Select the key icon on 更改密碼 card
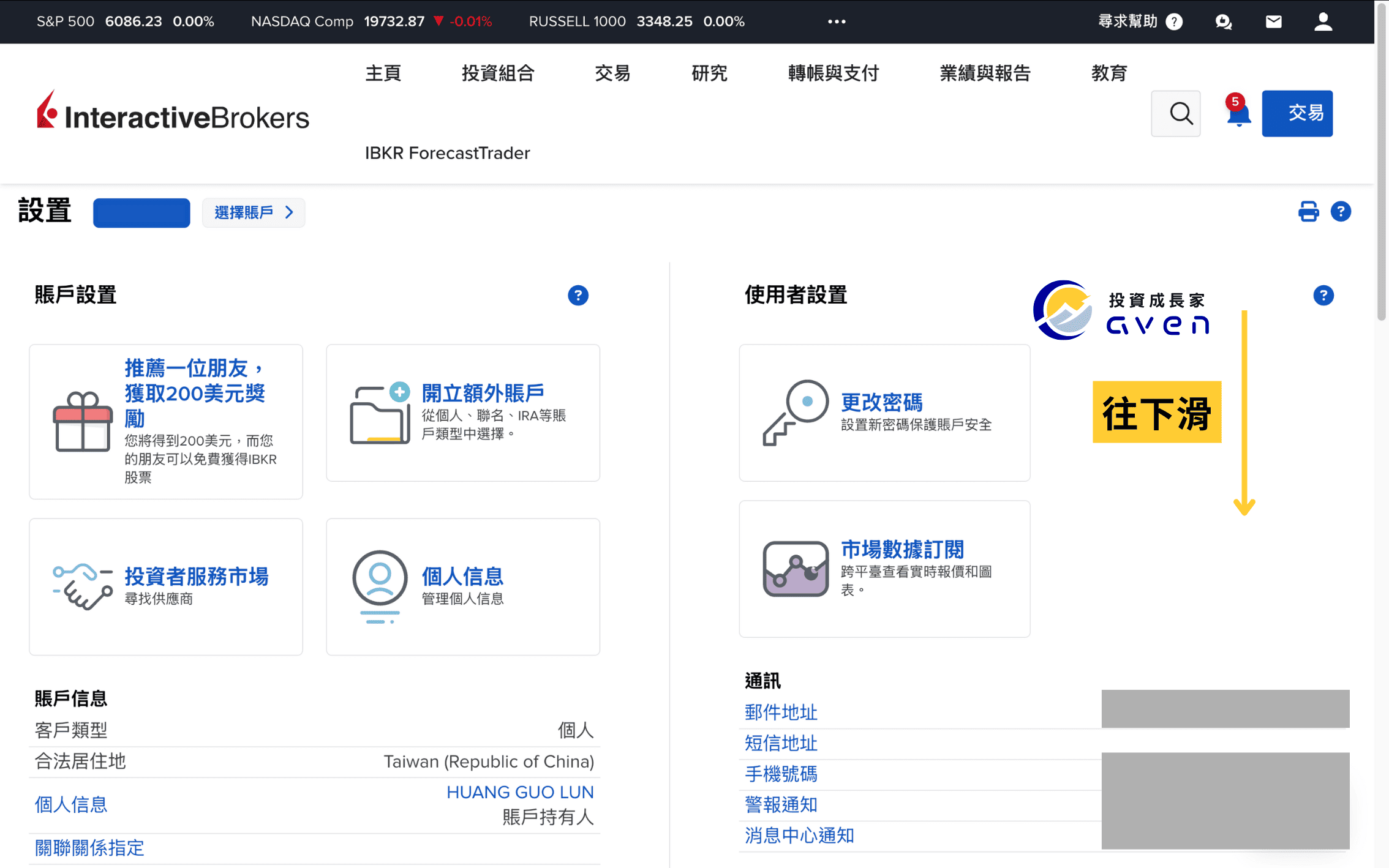 click(796, 413)
